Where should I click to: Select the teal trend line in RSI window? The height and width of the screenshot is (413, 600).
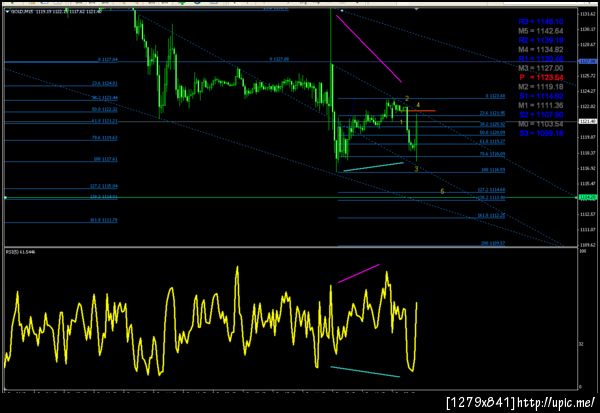365,372
